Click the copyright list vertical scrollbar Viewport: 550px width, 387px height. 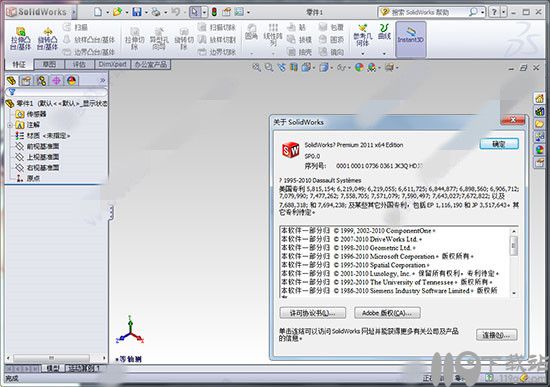(514, 262)
